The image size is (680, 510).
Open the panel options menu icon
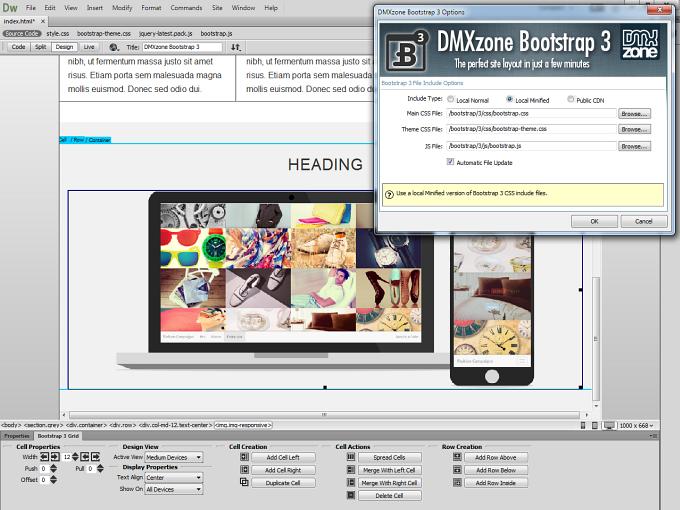coord(654,436)
